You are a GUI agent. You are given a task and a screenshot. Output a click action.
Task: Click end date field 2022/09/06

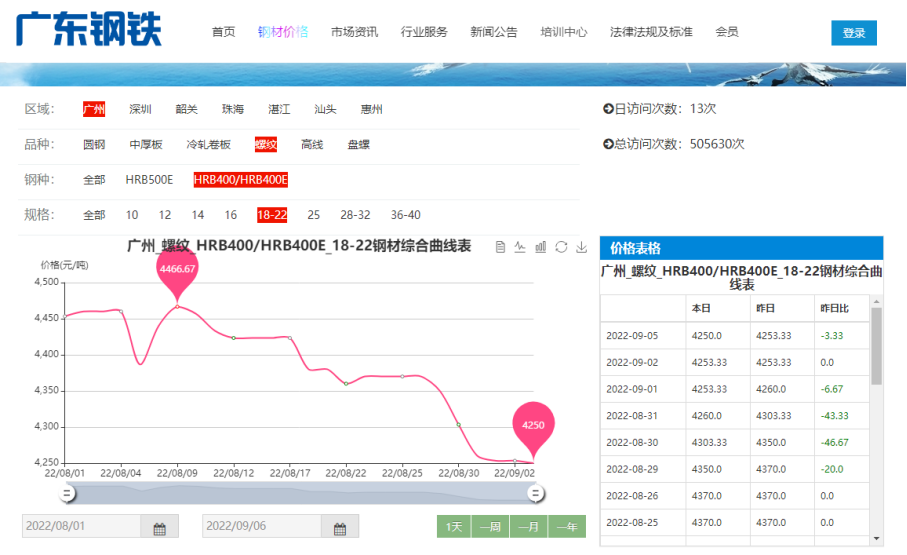pos(262,526)
